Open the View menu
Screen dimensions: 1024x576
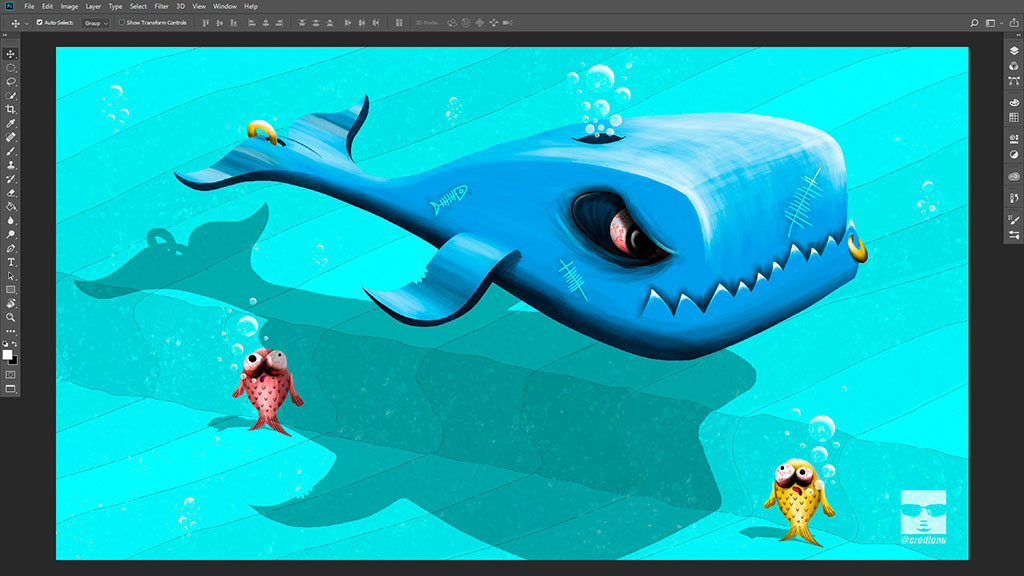[199, 7]
